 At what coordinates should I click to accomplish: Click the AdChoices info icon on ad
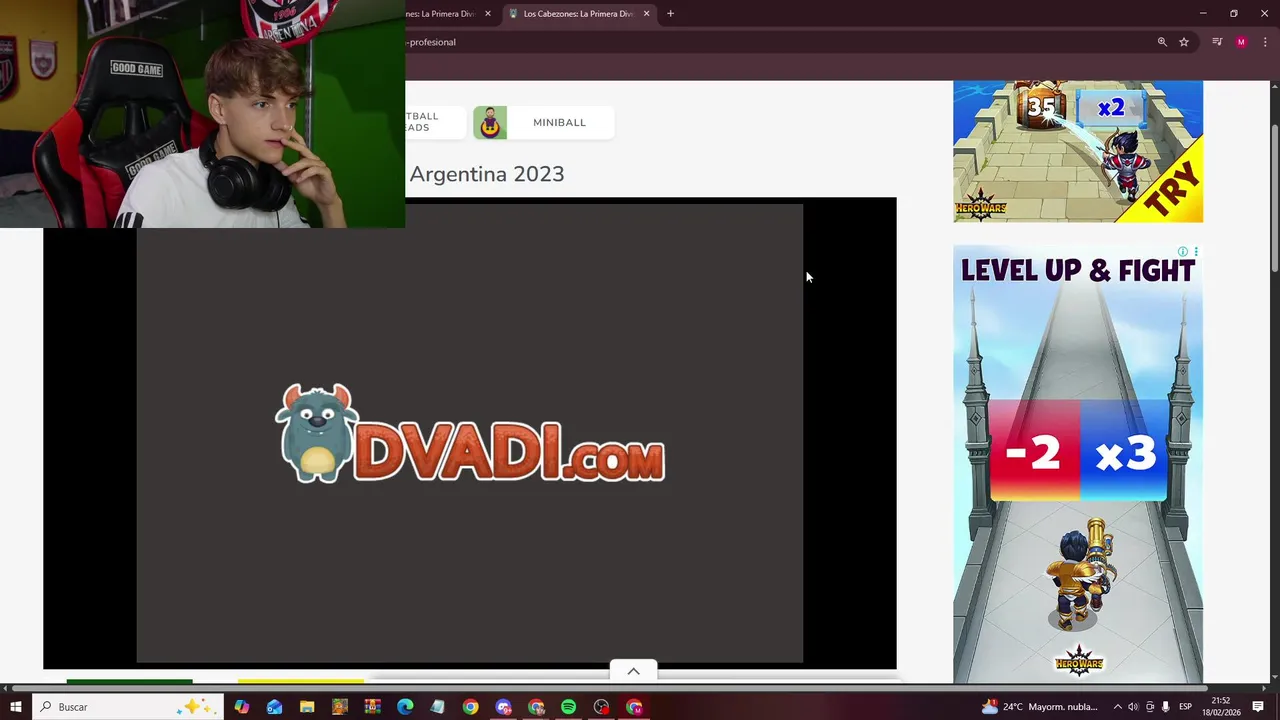click(1183, 251)
